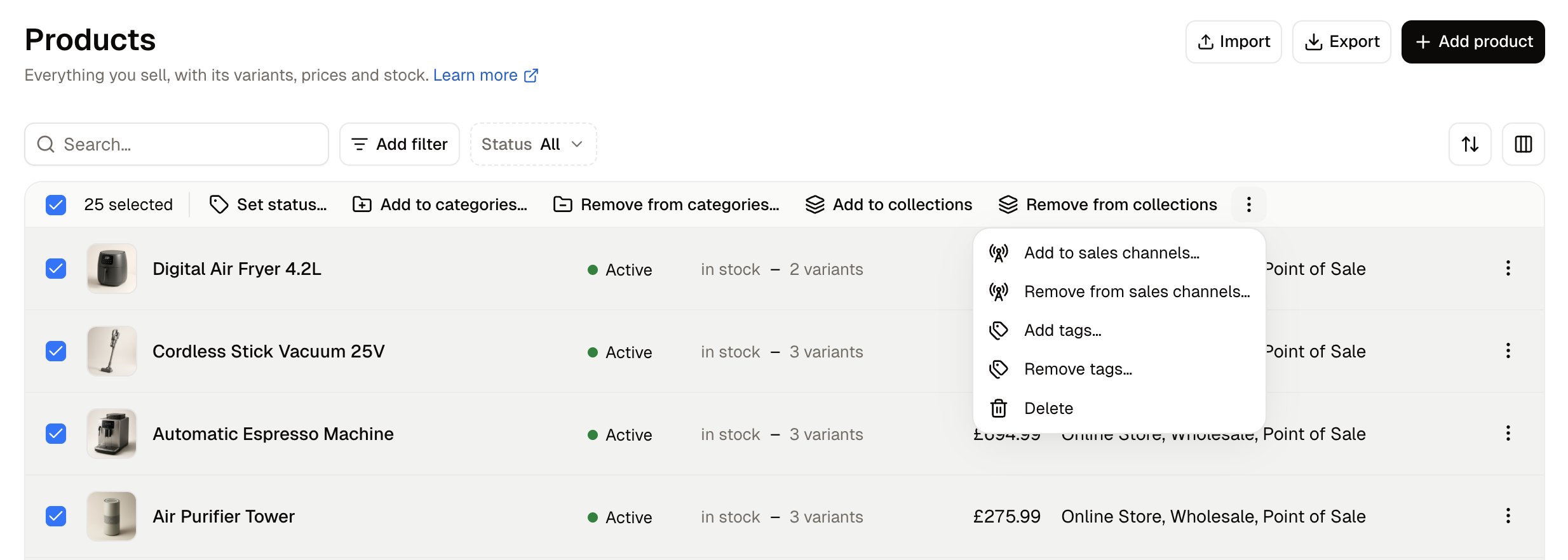Image resolution: width=1568 pixels, height=560 pixels.
Task: Choose Add tags from the menu
Action: point(1119,331)
